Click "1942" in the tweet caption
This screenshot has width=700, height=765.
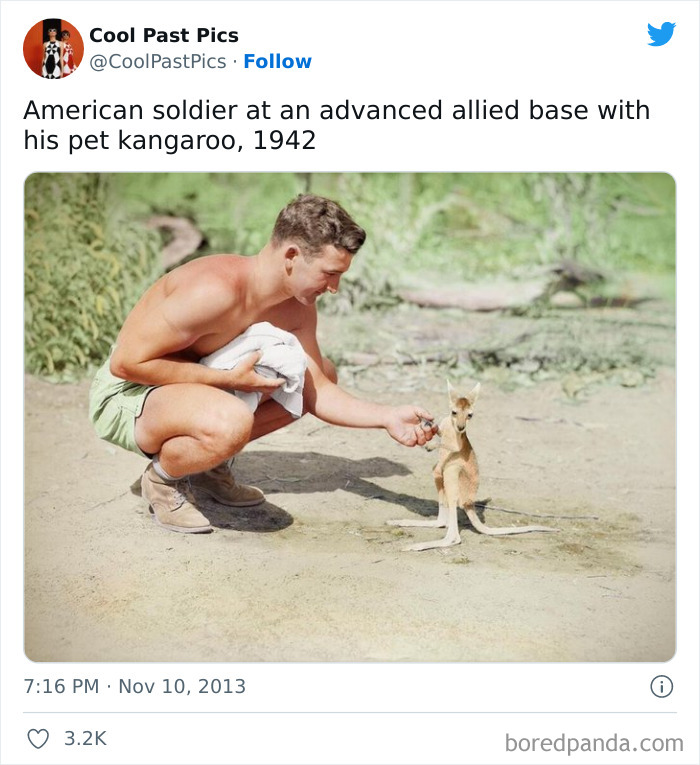pyautogui.click(x=285, y=141)
